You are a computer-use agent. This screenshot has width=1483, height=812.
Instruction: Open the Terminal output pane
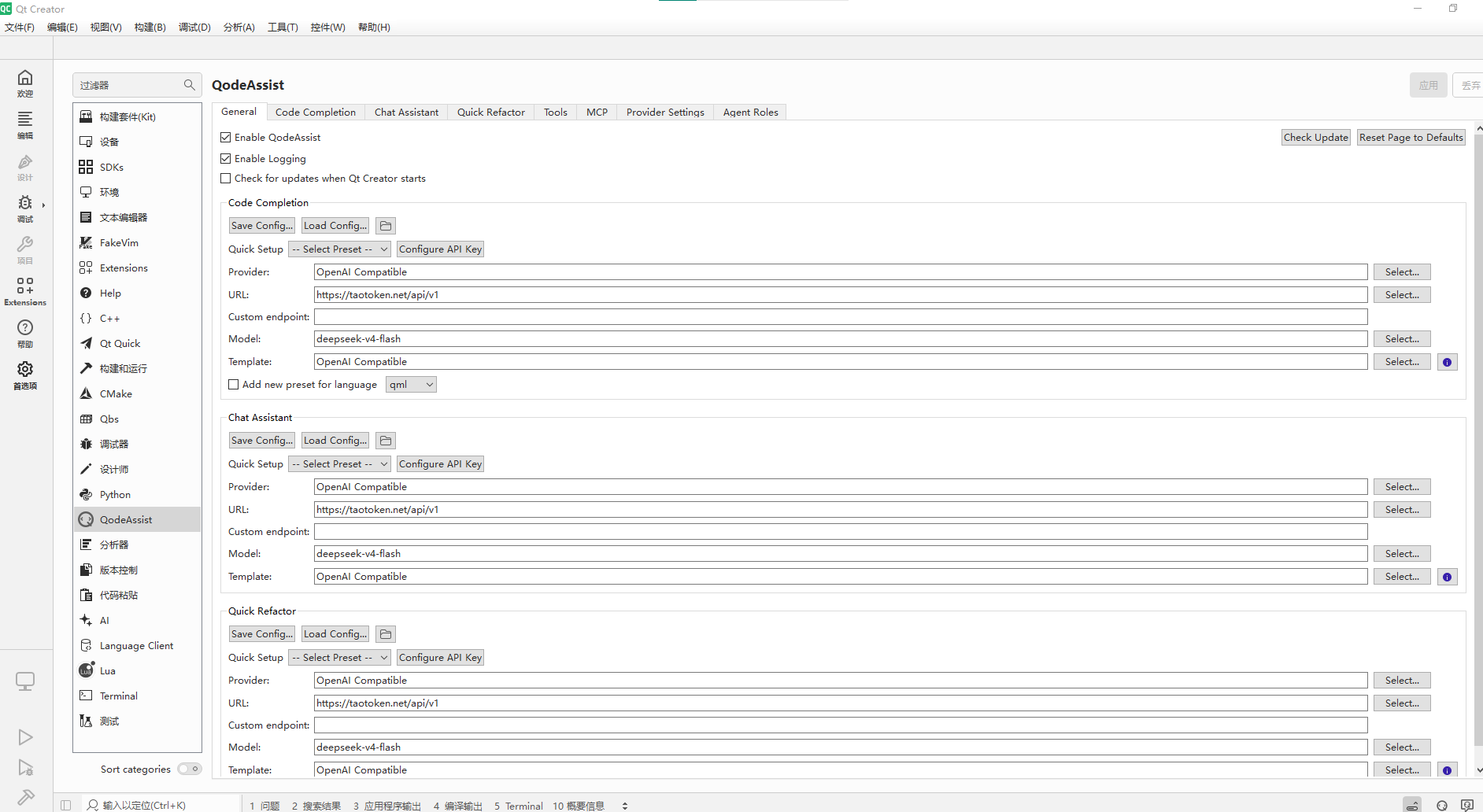519,806
